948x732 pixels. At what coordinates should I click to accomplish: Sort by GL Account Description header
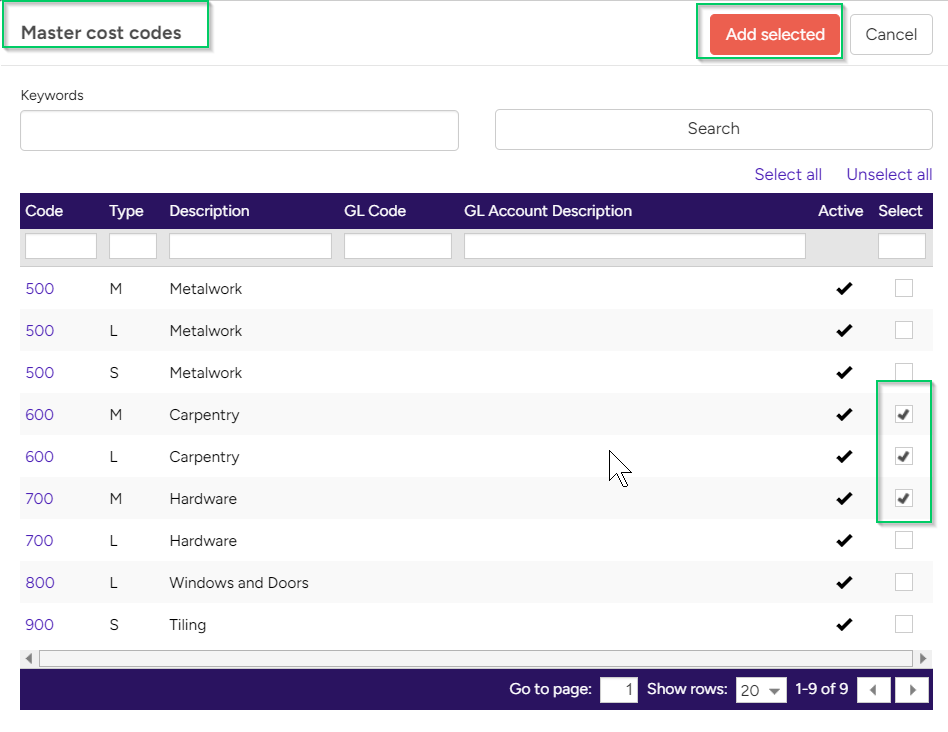(548, 211)
